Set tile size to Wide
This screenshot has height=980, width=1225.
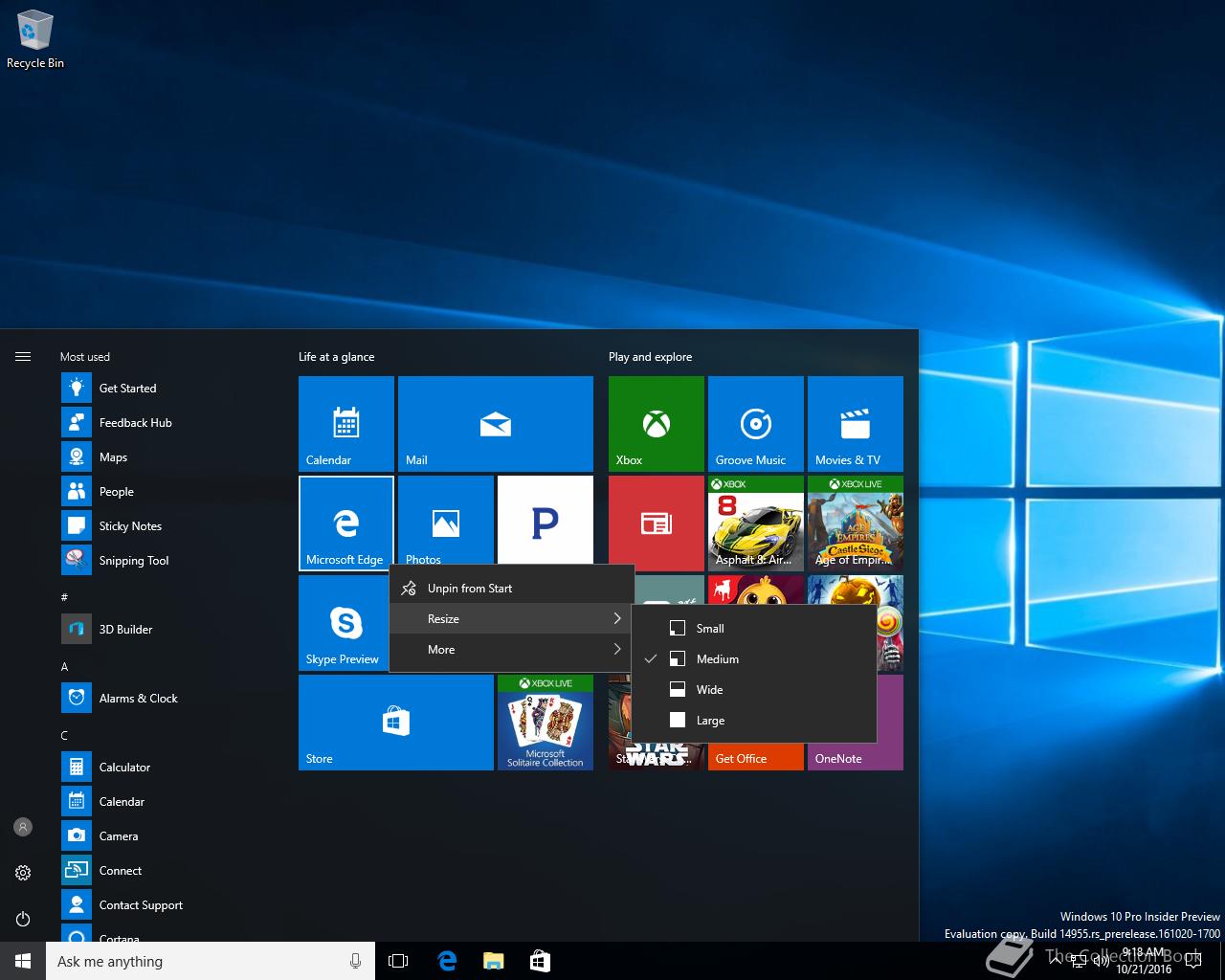point(754,690)
